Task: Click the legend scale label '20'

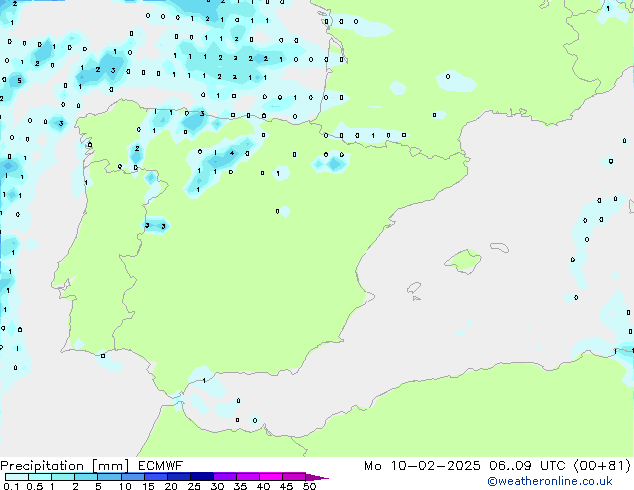Action: (x=171, y=486)
